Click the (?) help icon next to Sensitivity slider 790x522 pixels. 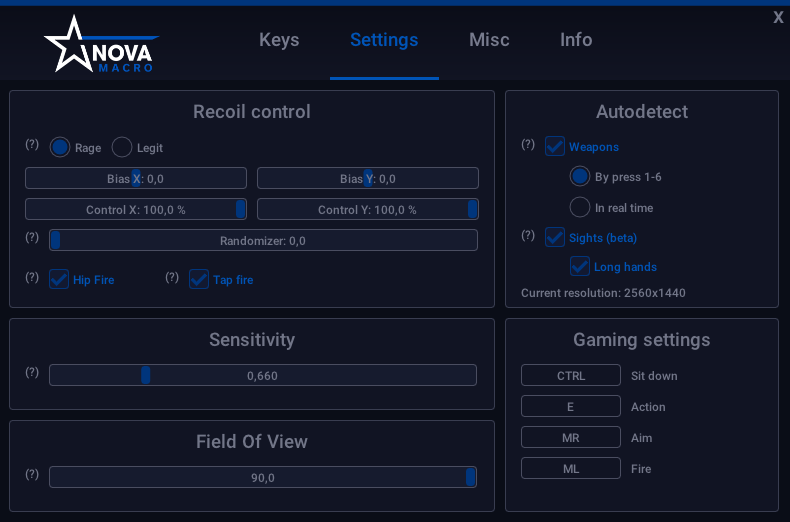click(x=32, y=372)
